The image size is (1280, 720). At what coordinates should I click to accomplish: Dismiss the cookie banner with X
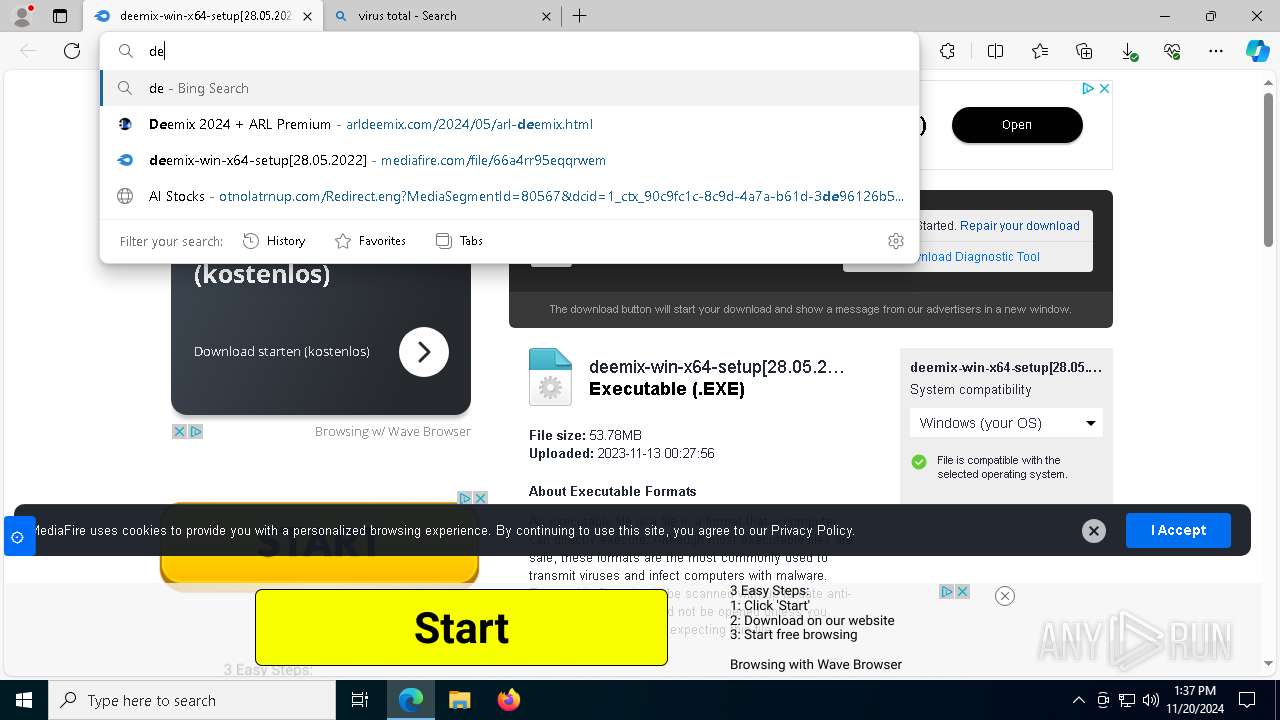[x=1094, y=531]
